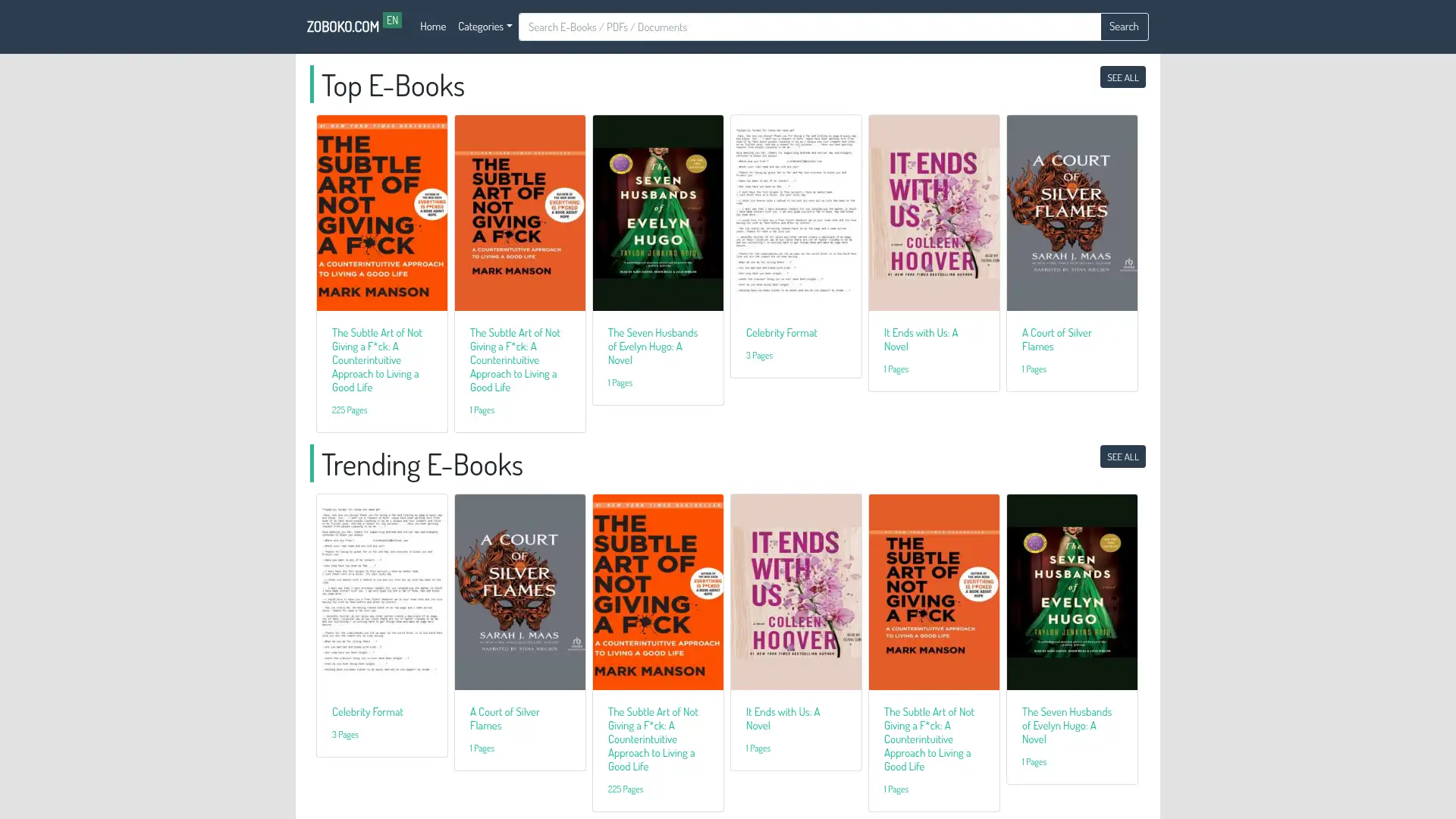The width and height of the screenshot is (1456, 819).
Task: Click SEE ALL for Trending E-Books
Action: pyautogui.click(x=1123, y=457)
